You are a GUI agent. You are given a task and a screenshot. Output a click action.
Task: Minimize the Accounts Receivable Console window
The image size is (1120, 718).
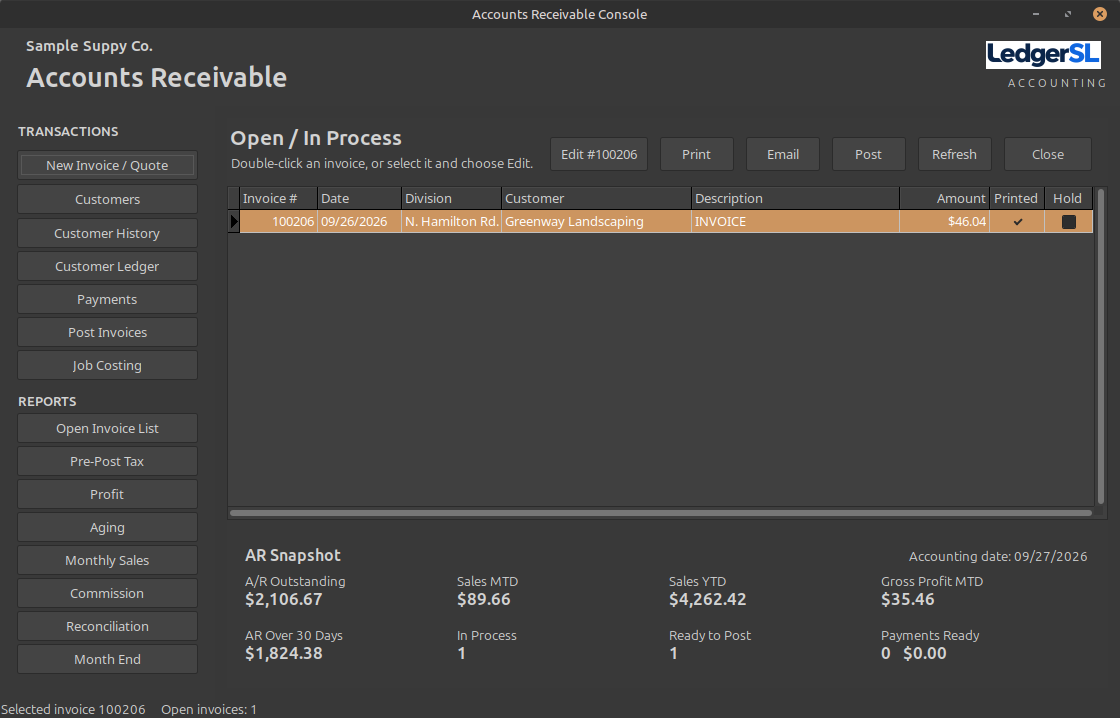click(x=1036, y=14)
